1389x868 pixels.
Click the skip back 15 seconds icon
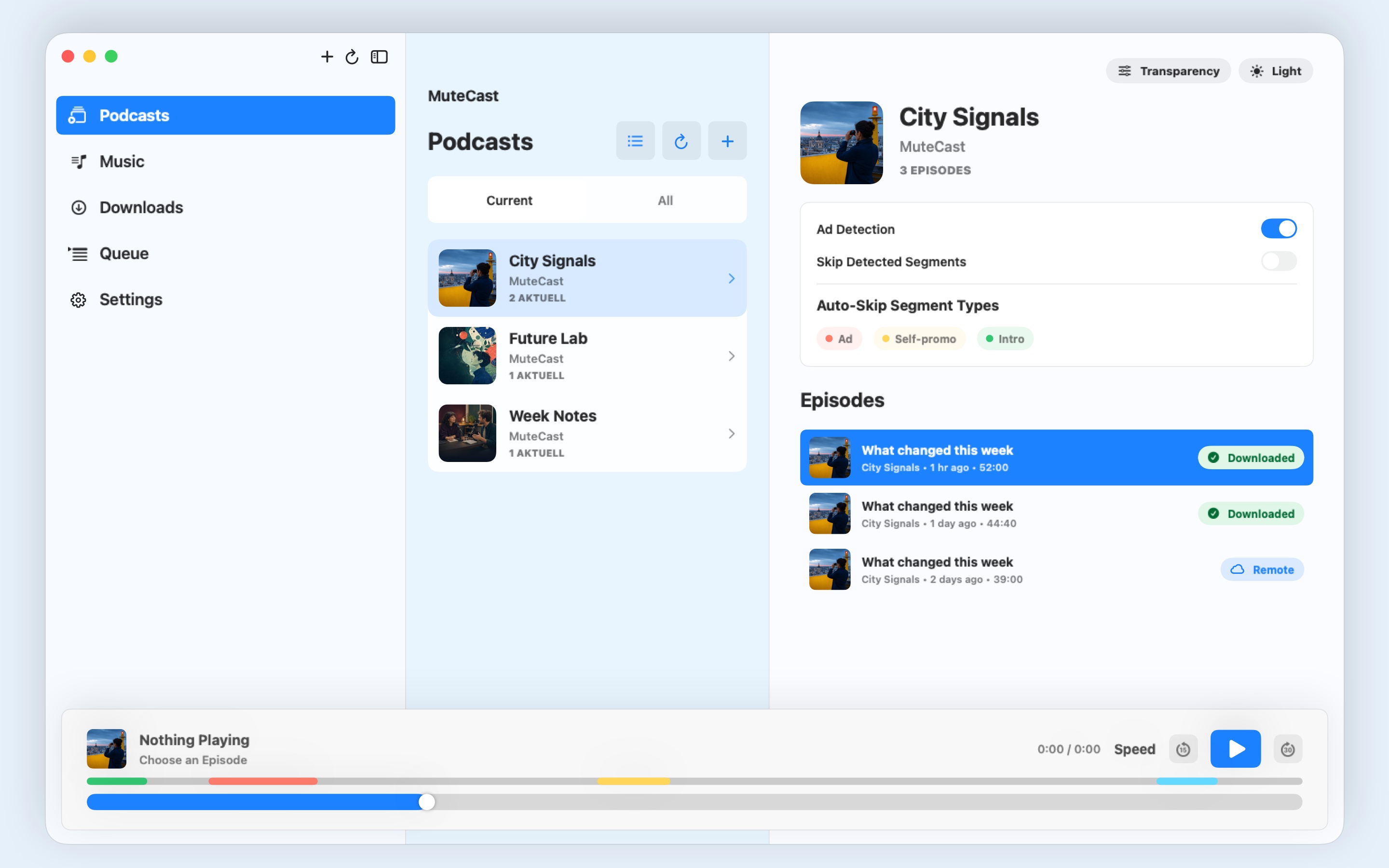click(1183, 749)
